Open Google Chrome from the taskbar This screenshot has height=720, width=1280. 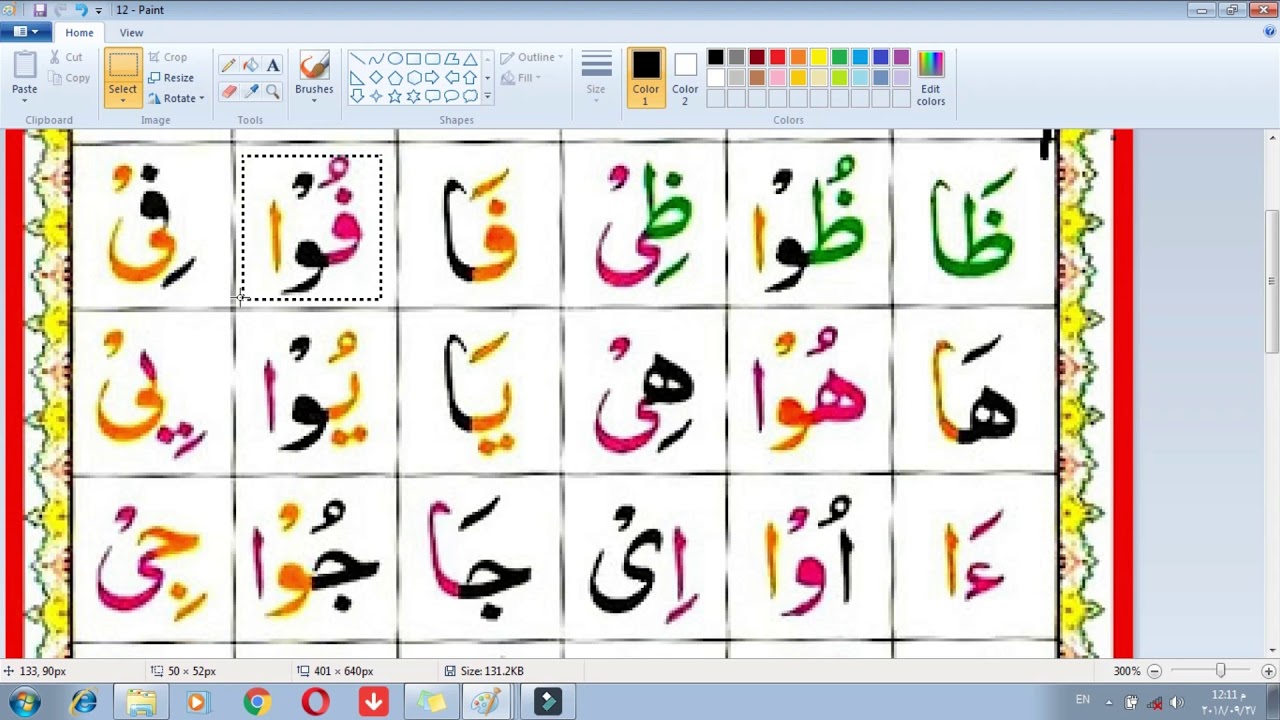click(257, 702)
